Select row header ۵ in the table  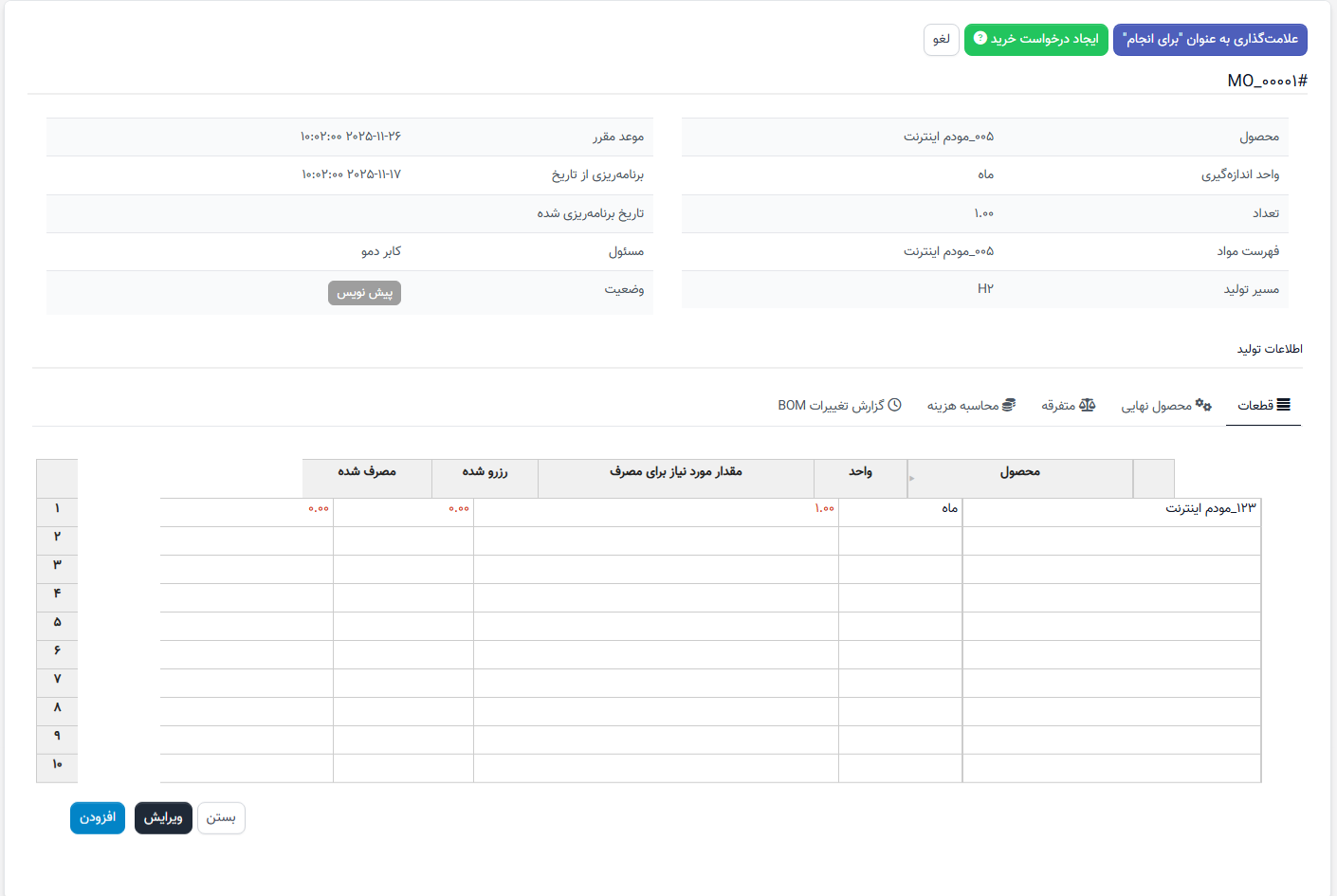coord(57,627)
